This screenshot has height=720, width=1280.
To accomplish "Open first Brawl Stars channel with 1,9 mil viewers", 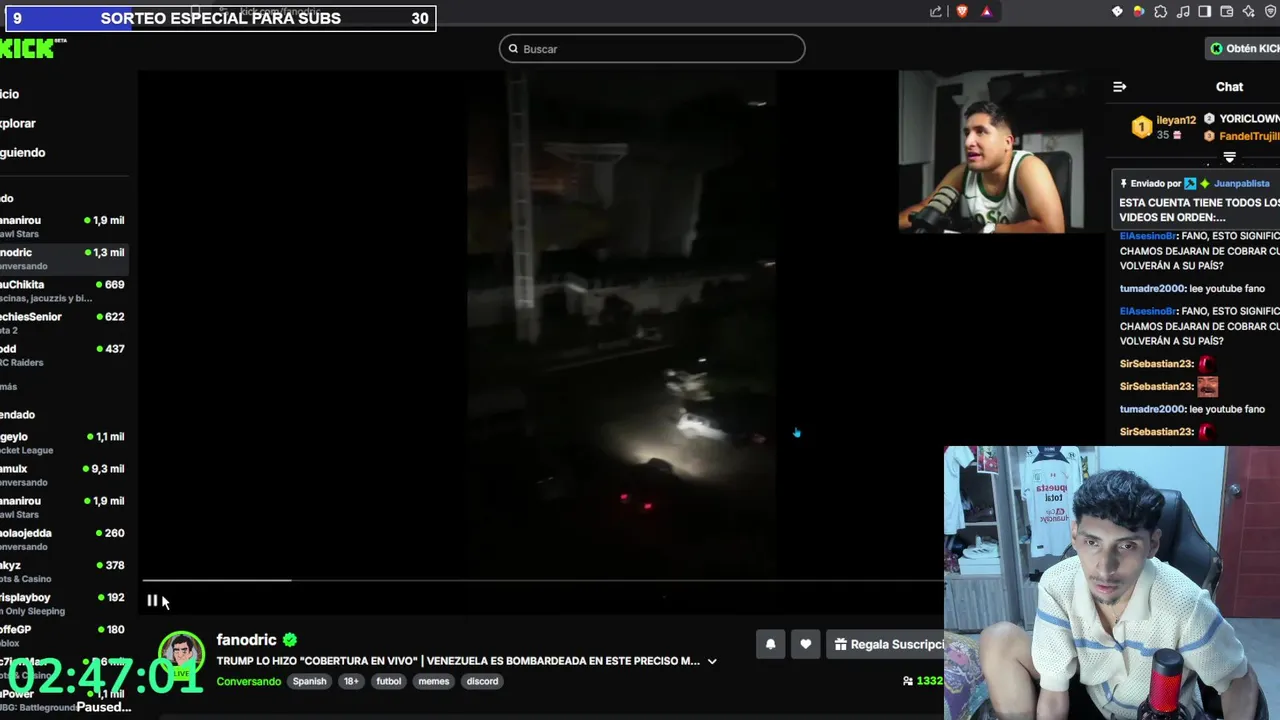I will [64, 226].
